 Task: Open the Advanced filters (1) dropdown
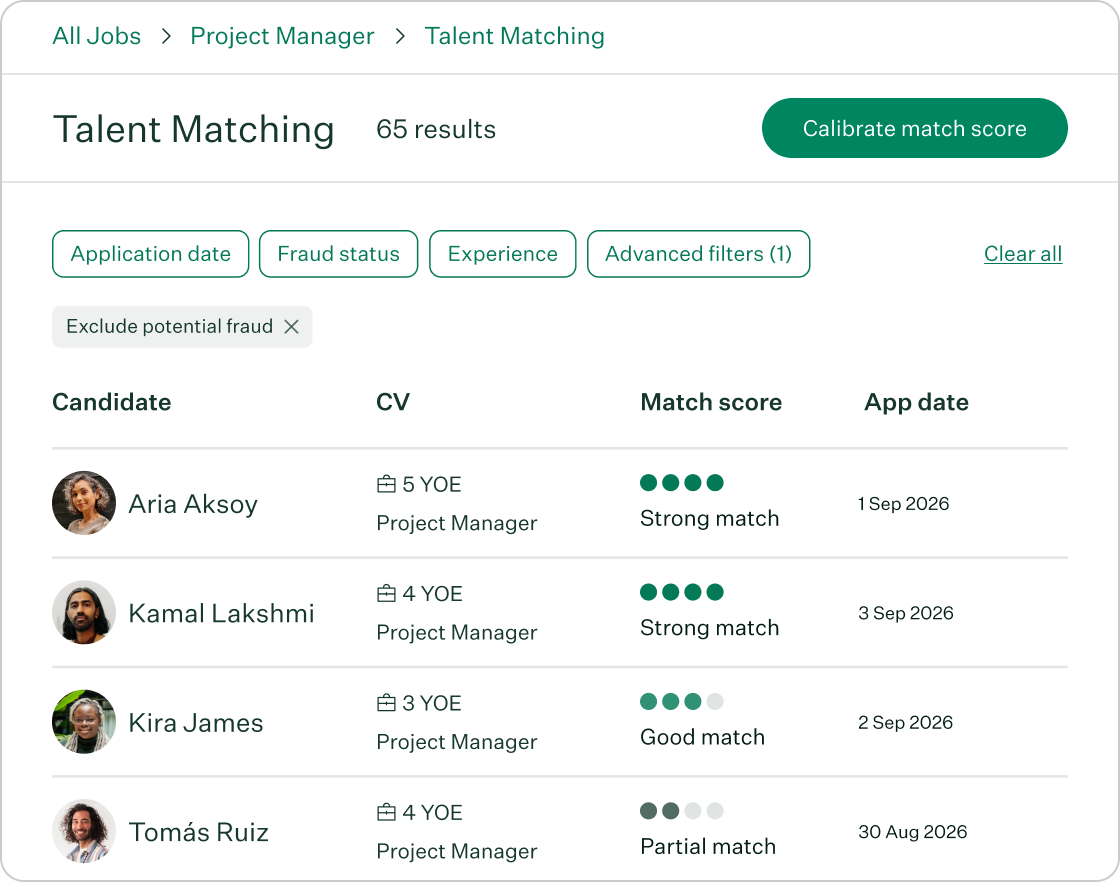[698, 254]
